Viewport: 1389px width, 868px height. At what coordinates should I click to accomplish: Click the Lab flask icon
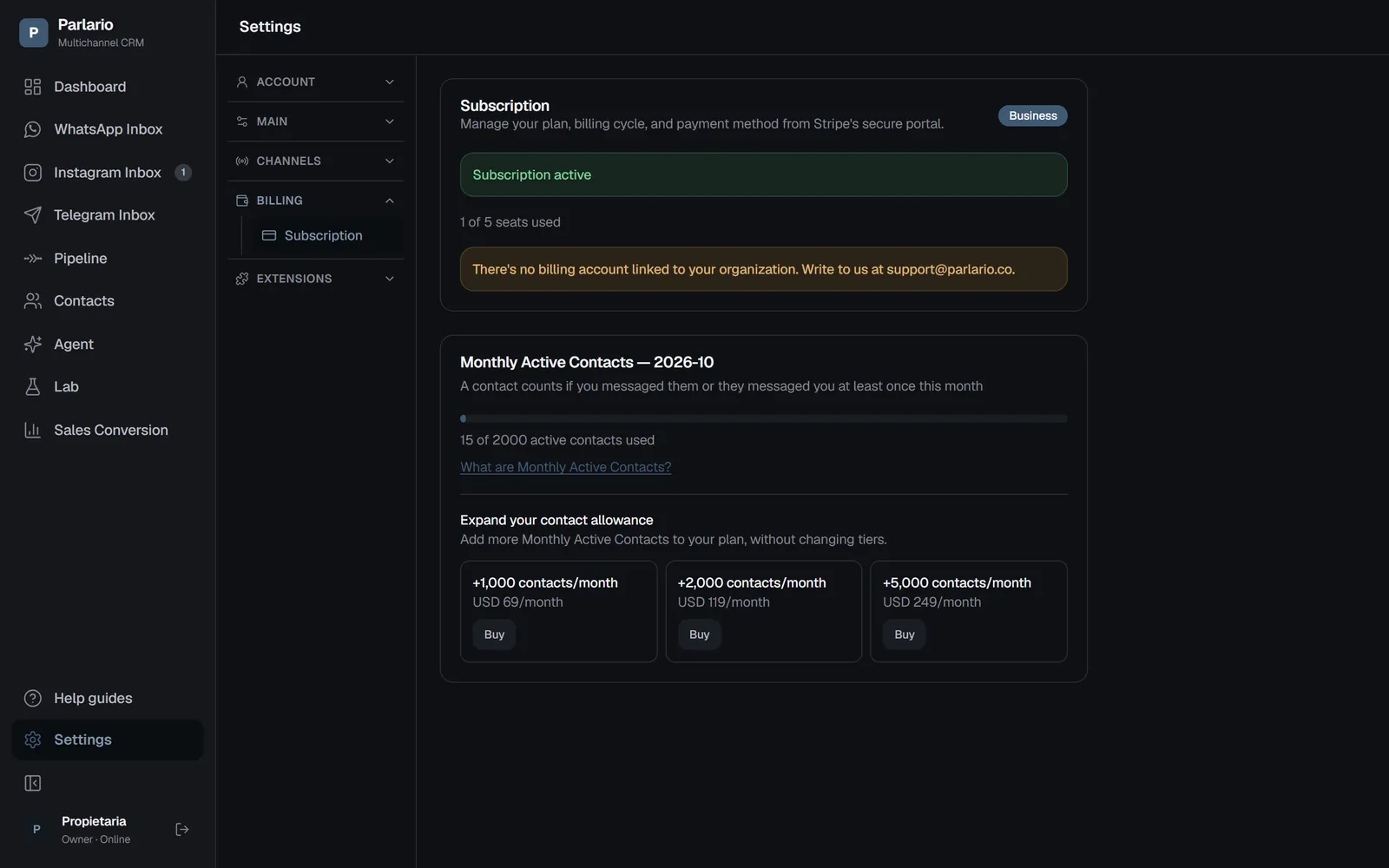point(33,387)
